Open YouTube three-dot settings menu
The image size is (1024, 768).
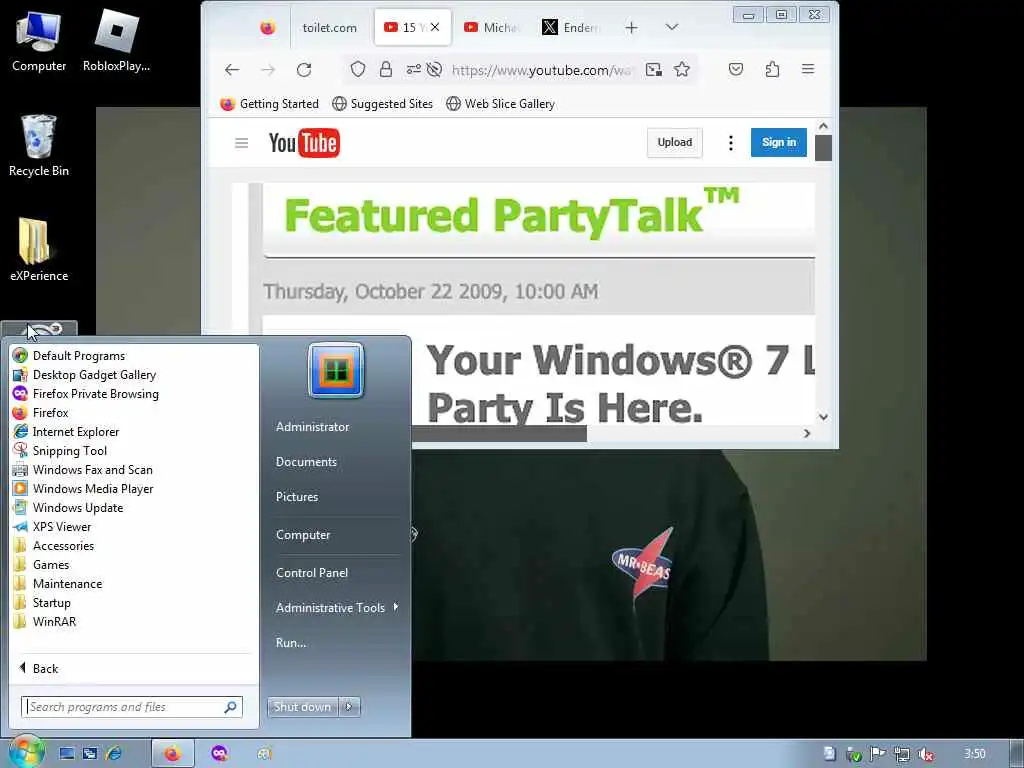point(731,143)
